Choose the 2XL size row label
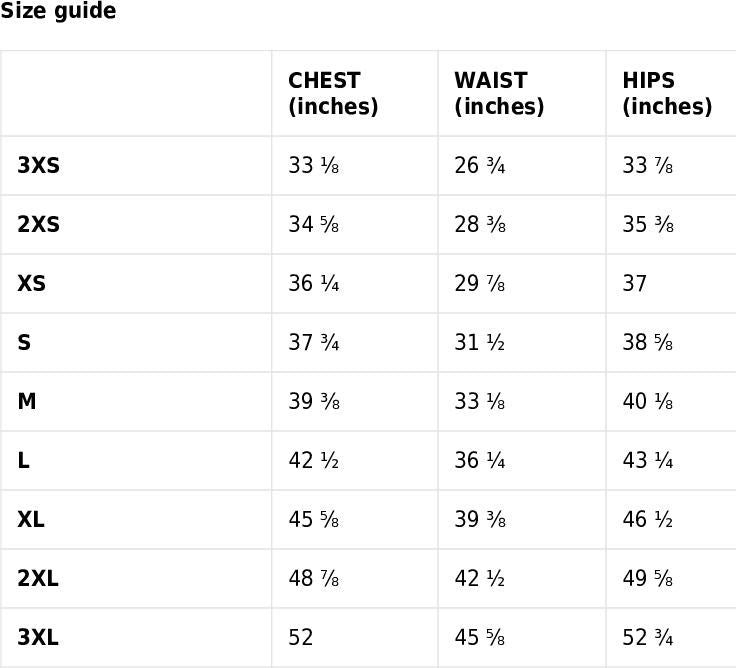Screen dimensions: 736x668 click(x=38, y=579)
